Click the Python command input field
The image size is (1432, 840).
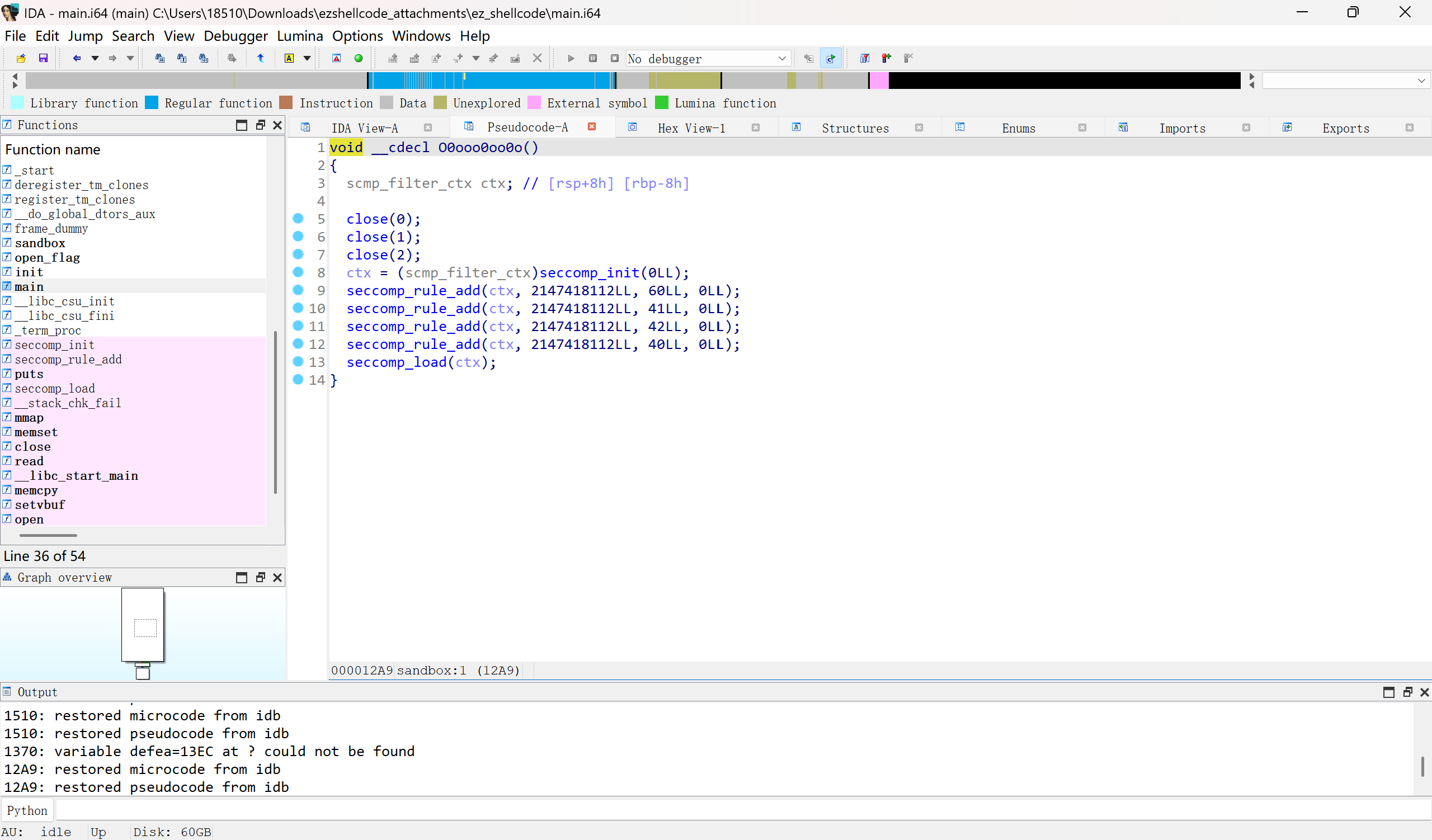coord(743,810)
